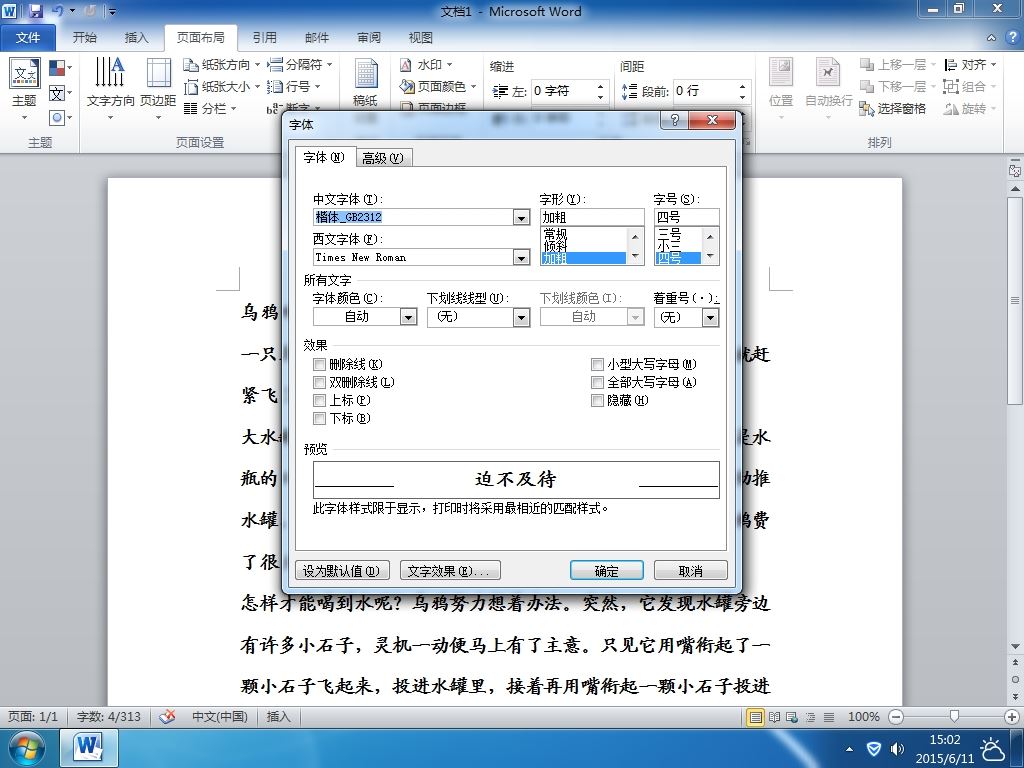Image resolution: width=1024 pixels, height=768 pixels.
Task: Switch to Insert (插入) ribbon tab
Action: coord(136,37)
